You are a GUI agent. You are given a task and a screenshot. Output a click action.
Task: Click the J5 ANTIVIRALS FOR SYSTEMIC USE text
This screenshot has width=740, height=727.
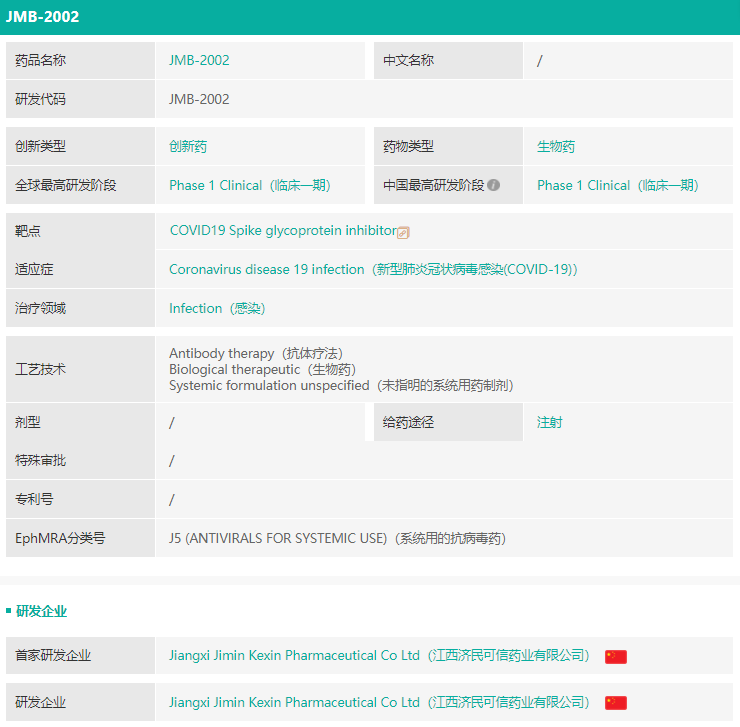[337, 538]
